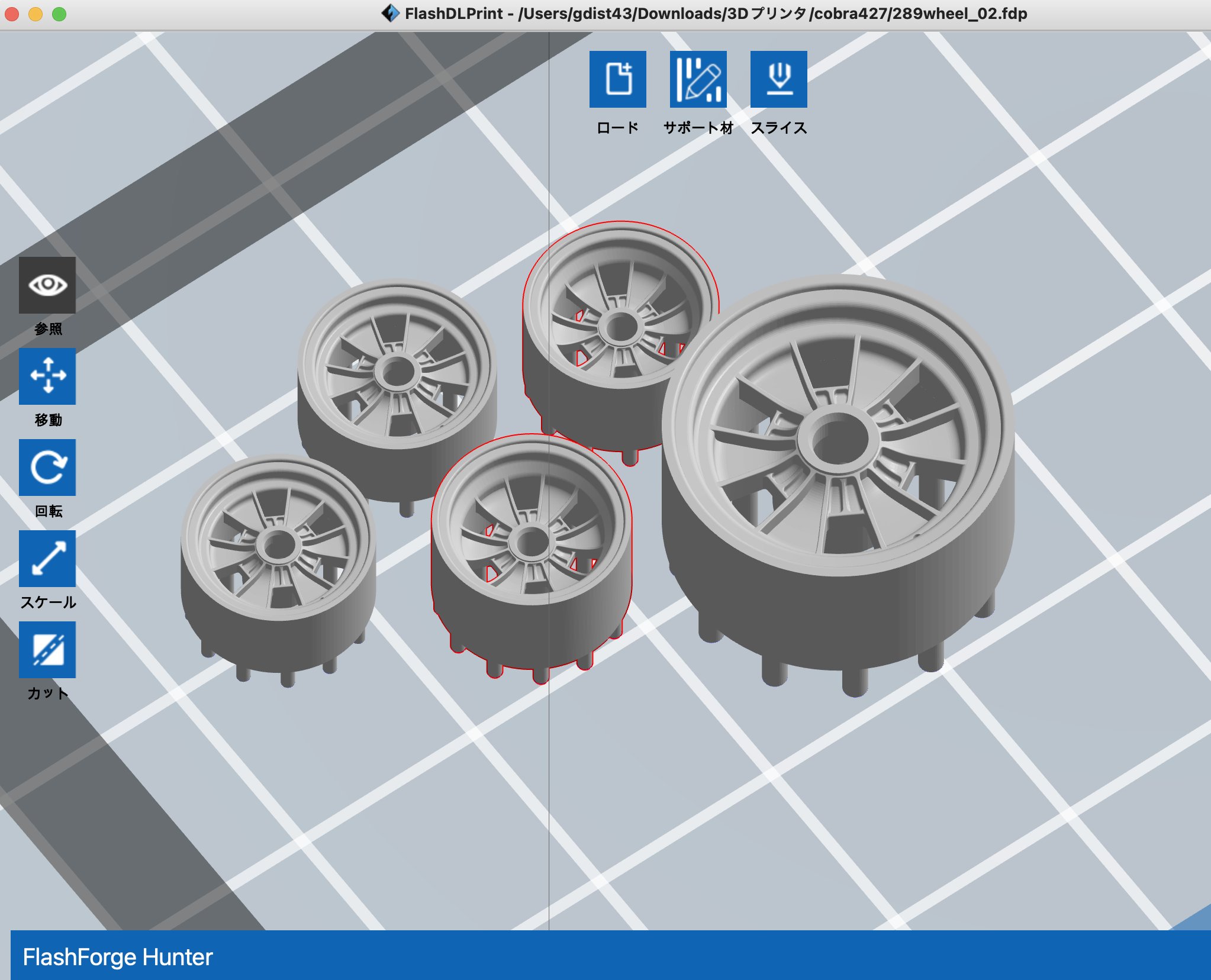Click the Load (ロード) file icon
This screenshot has height=980, width=1211.
pos(617,79)
